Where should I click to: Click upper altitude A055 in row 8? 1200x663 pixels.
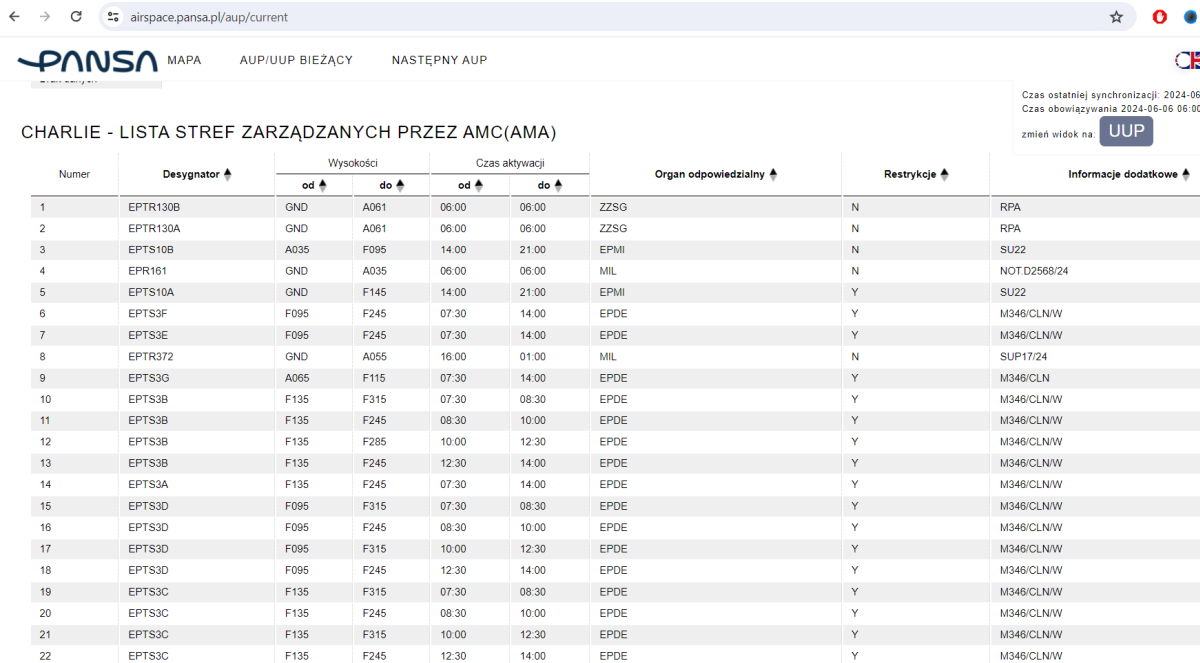coord(375,356)
